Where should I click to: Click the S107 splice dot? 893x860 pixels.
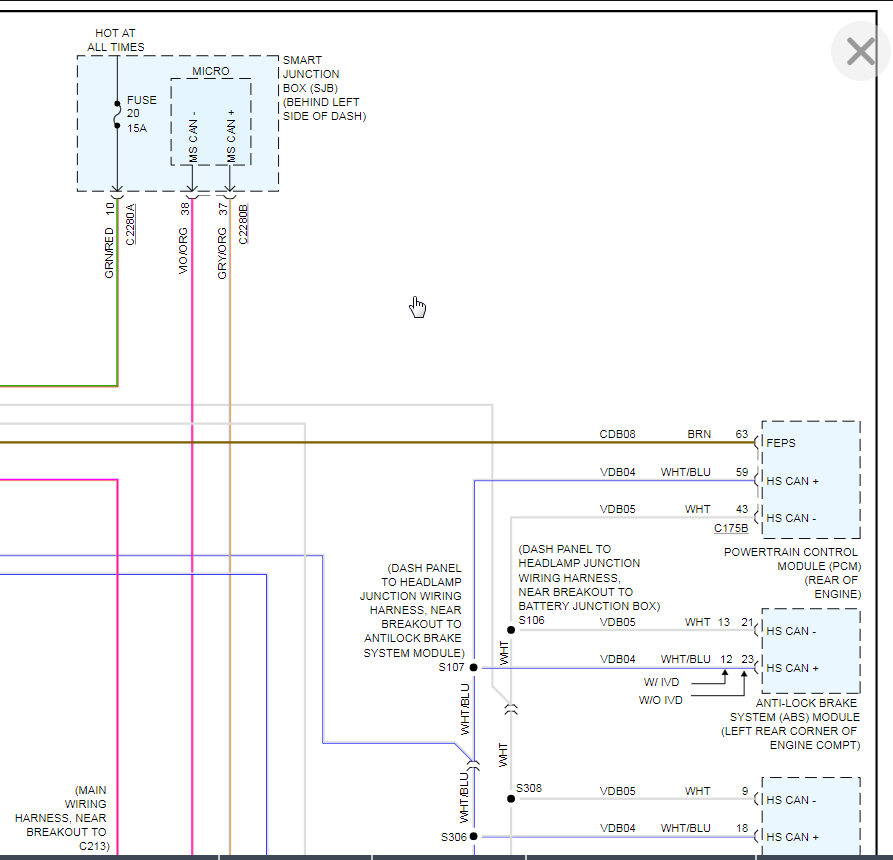474,667
